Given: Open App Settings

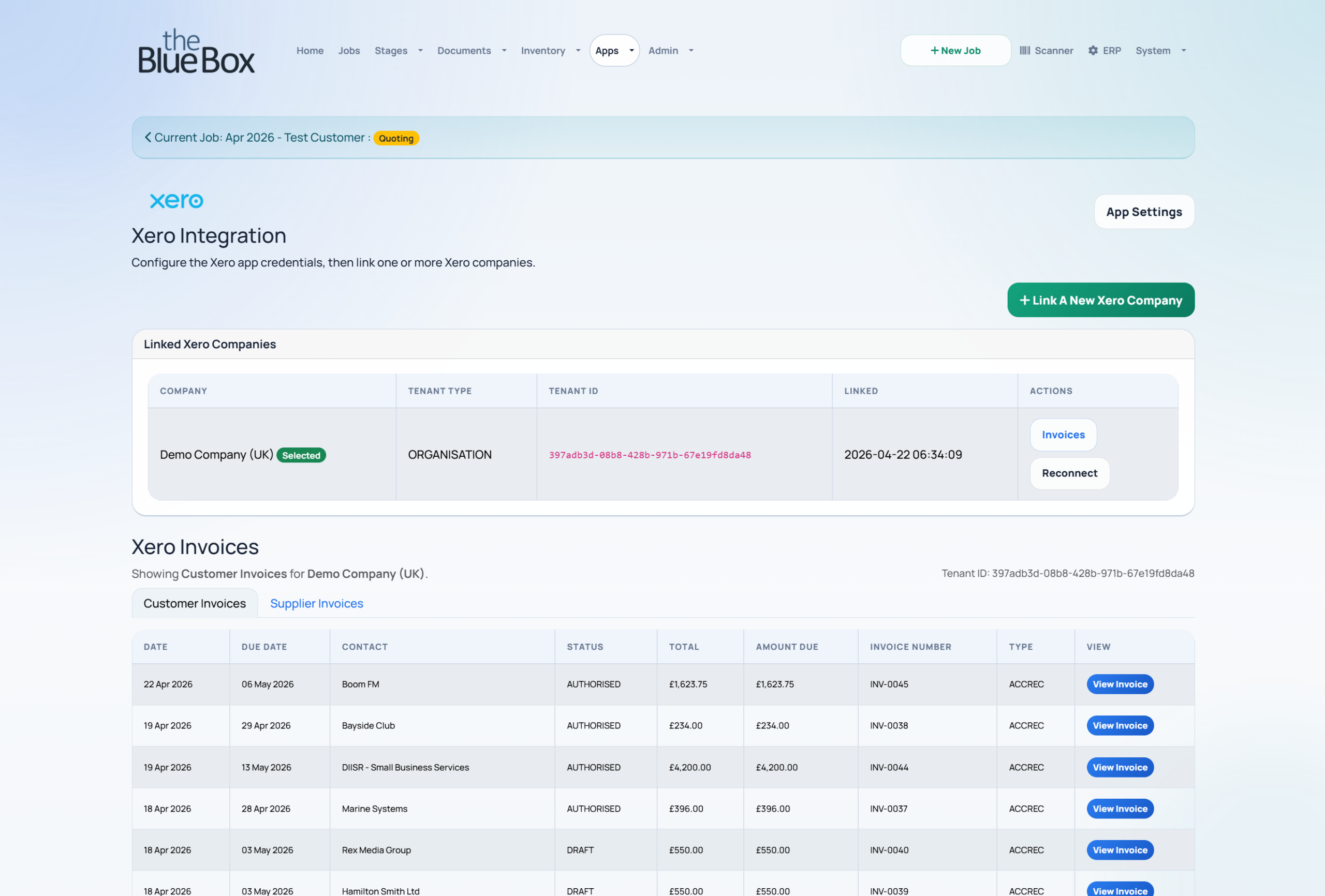Looking at the screenshot, I should click(1144, 212).
